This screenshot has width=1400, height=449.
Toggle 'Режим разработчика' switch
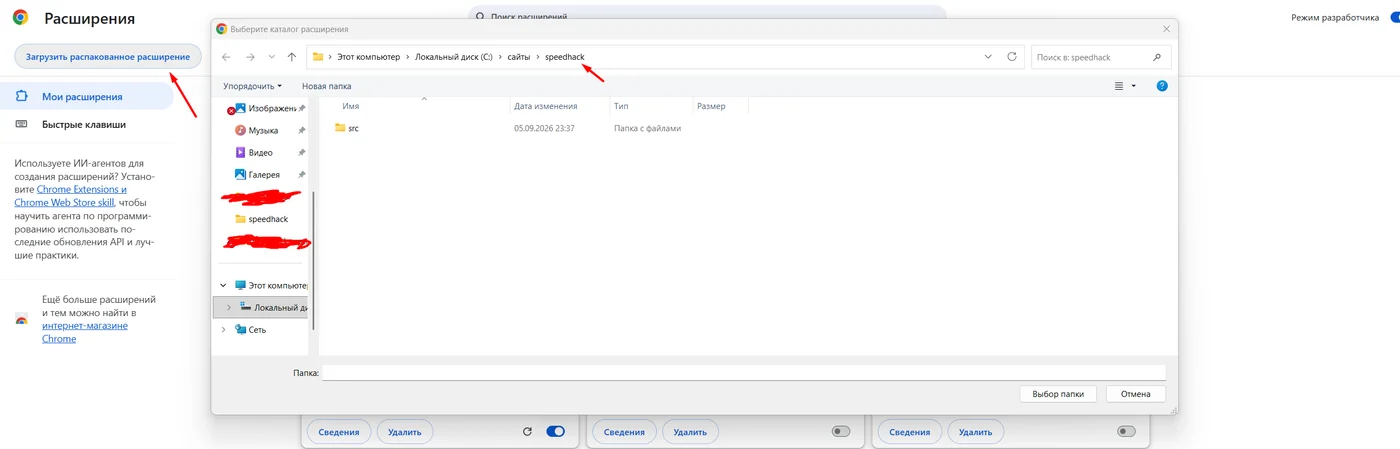click(x=1394, y=18)
